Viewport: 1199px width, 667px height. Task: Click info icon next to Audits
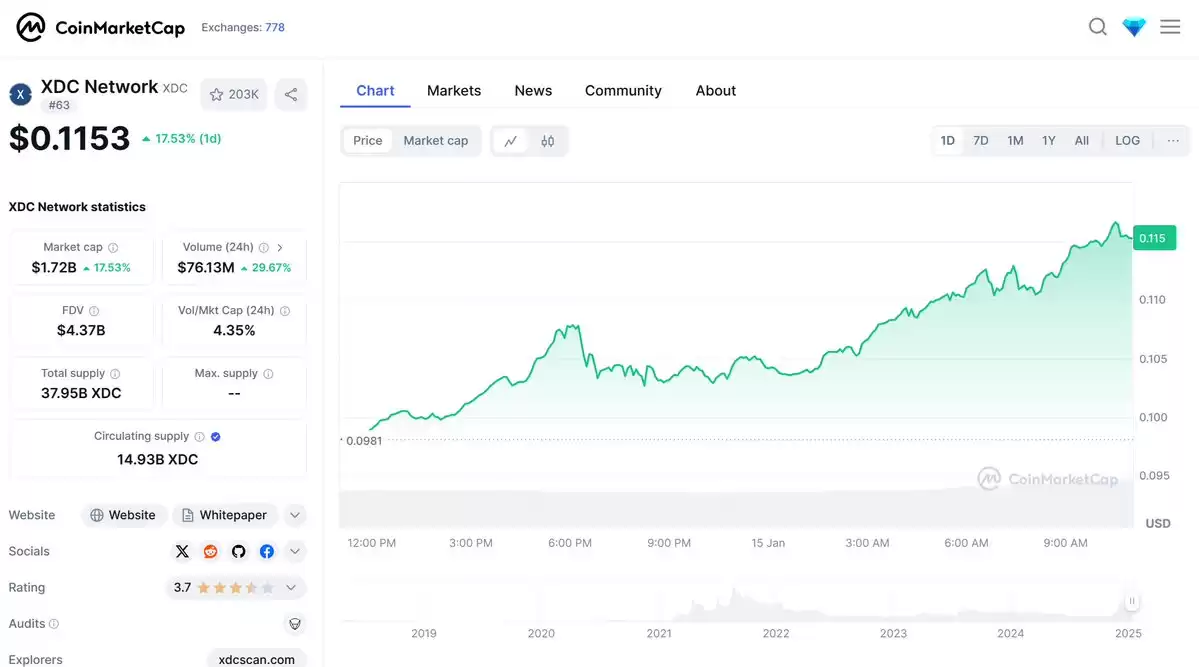click(54, 624)
